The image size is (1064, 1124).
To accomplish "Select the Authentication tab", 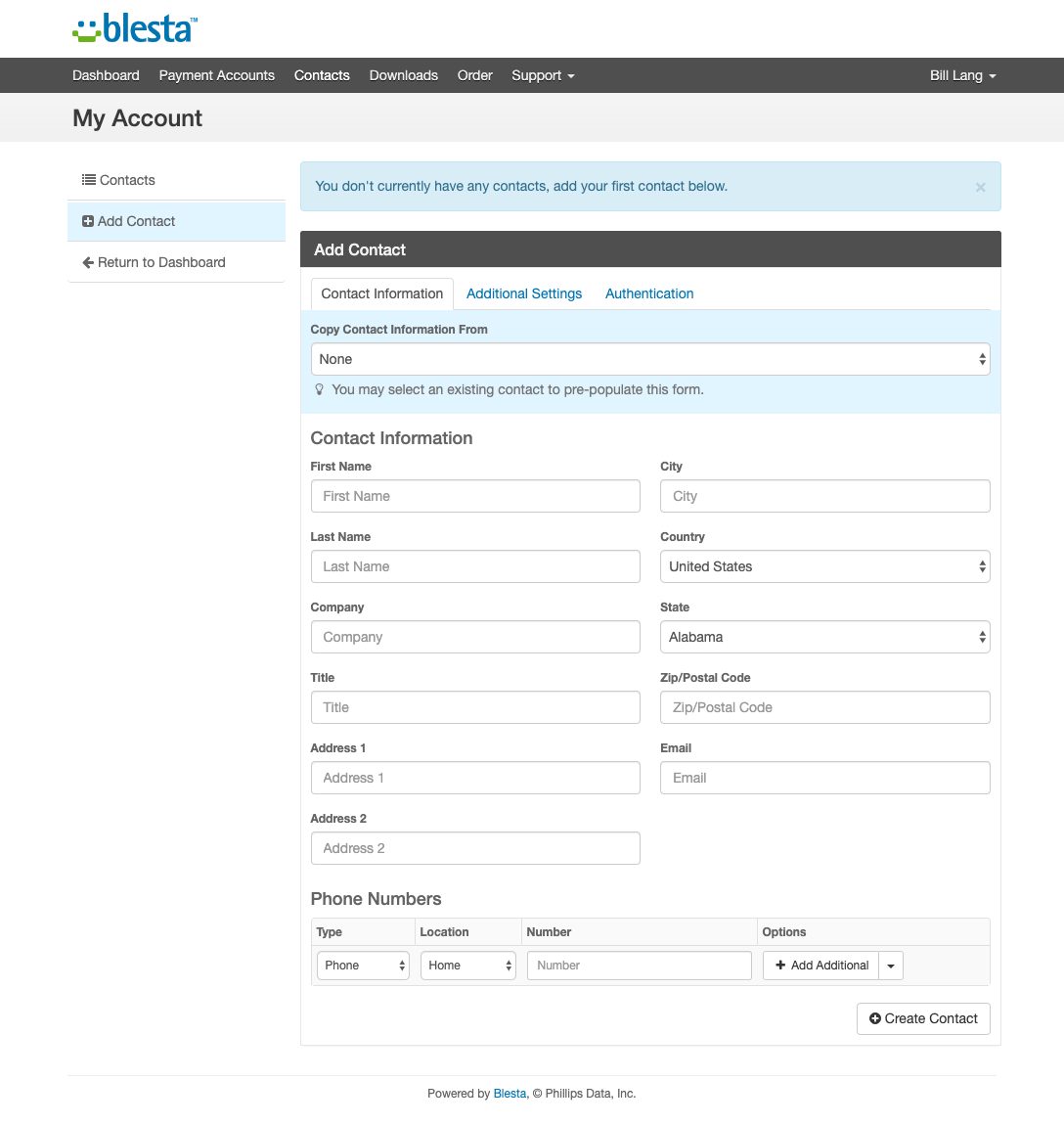I will (x=648, y=293).
